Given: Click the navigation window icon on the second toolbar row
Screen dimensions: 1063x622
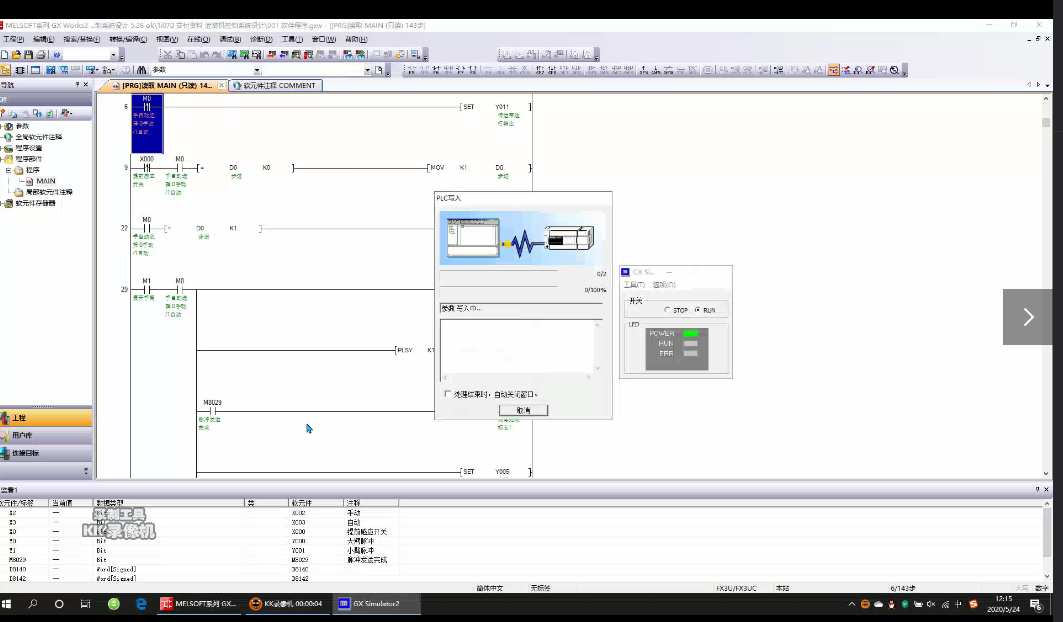Looking at the screenshot, I should tap(5, 70).
